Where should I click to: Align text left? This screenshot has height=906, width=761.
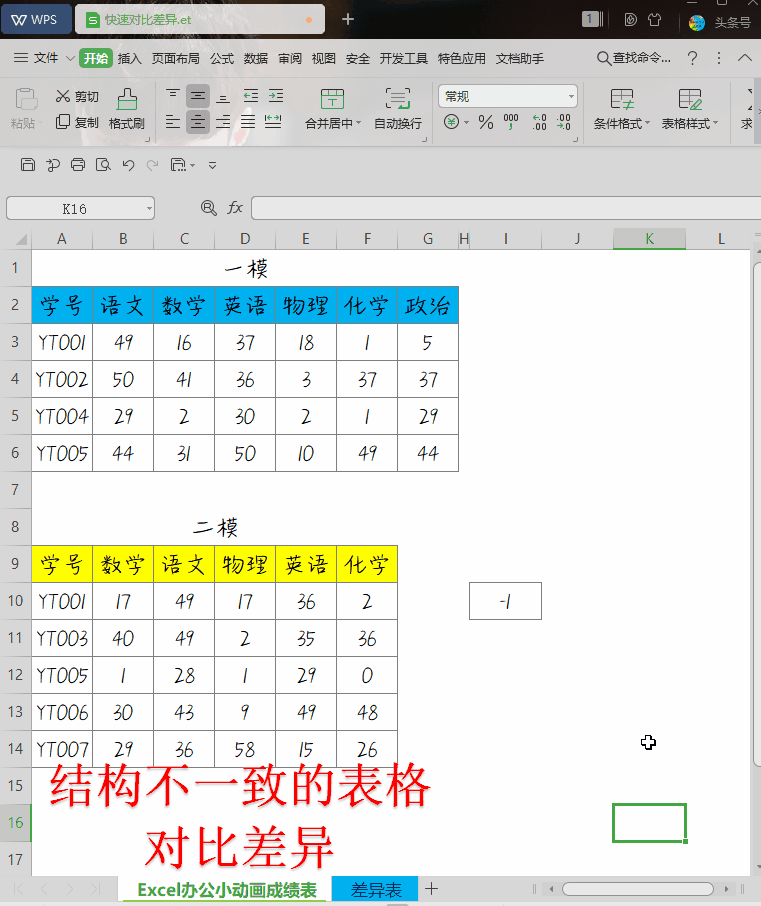(173, 121)
